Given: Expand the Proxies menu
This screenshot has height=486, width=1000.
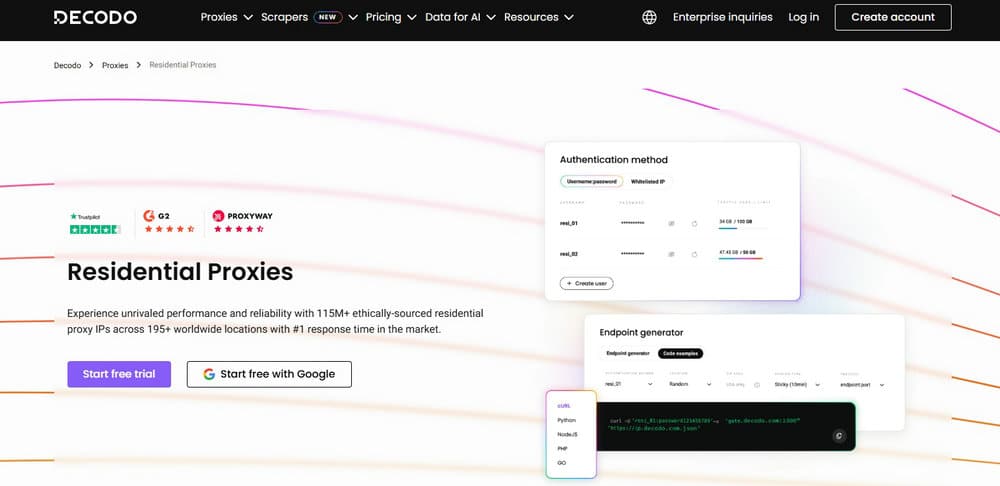Looking at the screenshot, I should pyautogui.click(x=226, y=17).
